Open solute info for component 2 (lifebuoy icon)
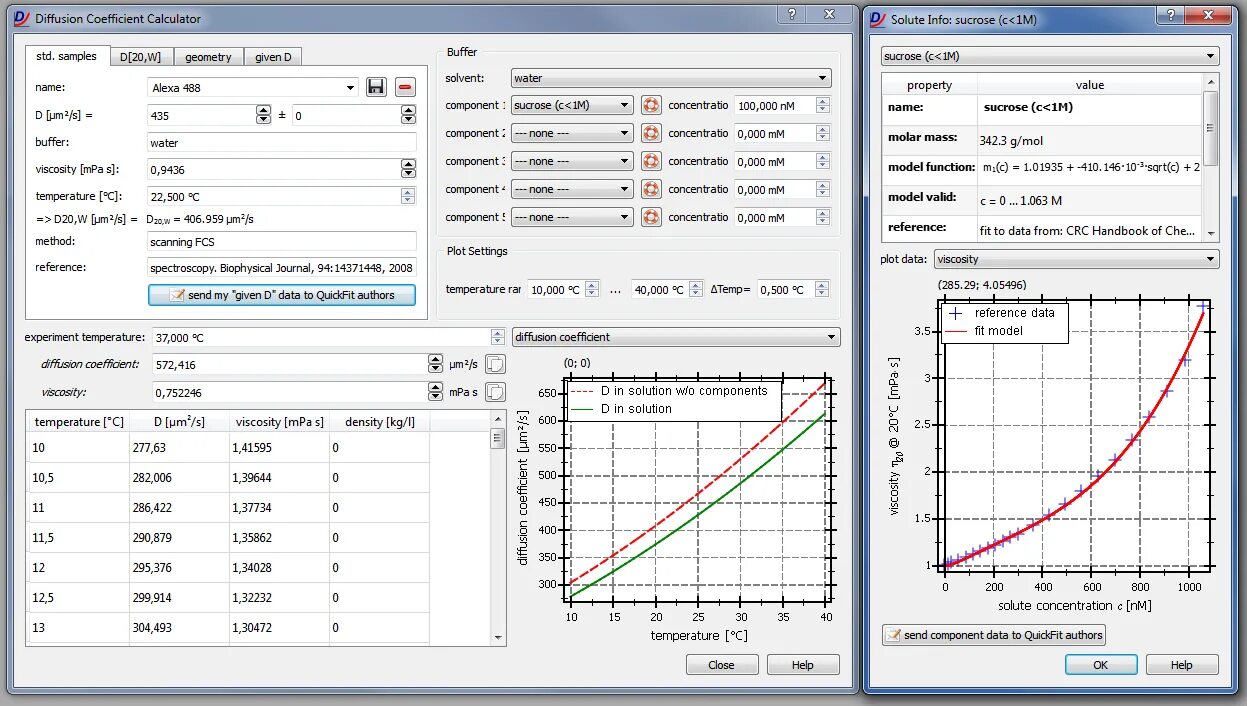The image size is (1247, 706). pos(651,133)
